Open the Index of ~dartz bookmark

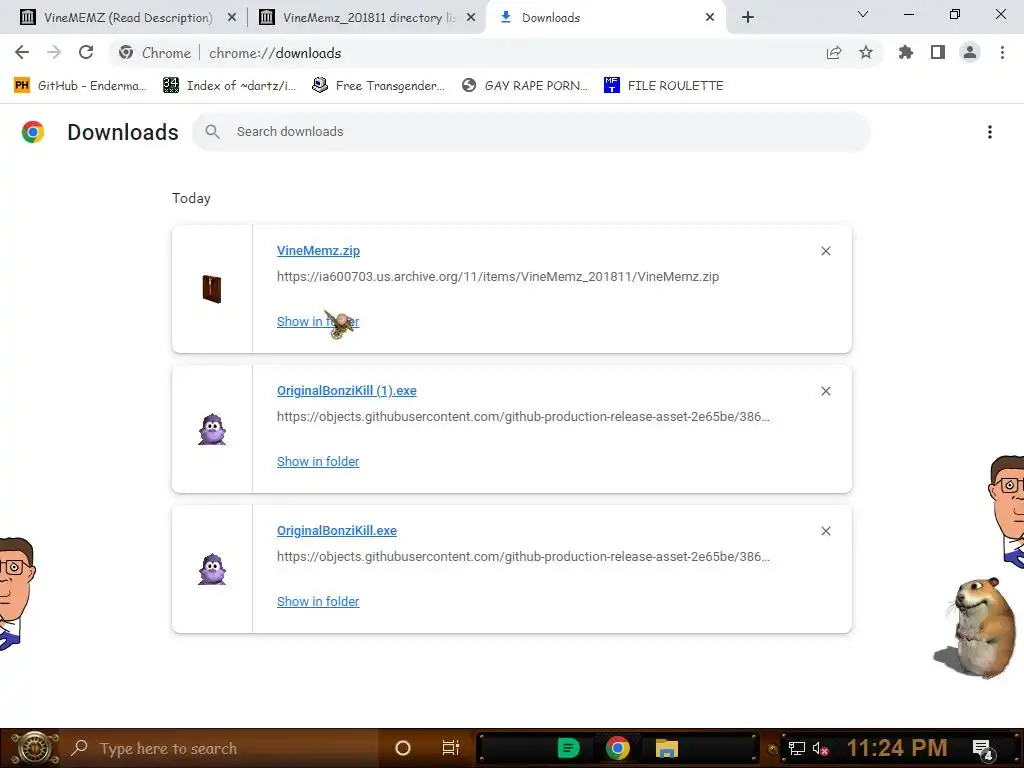click(x=230, y=86)
